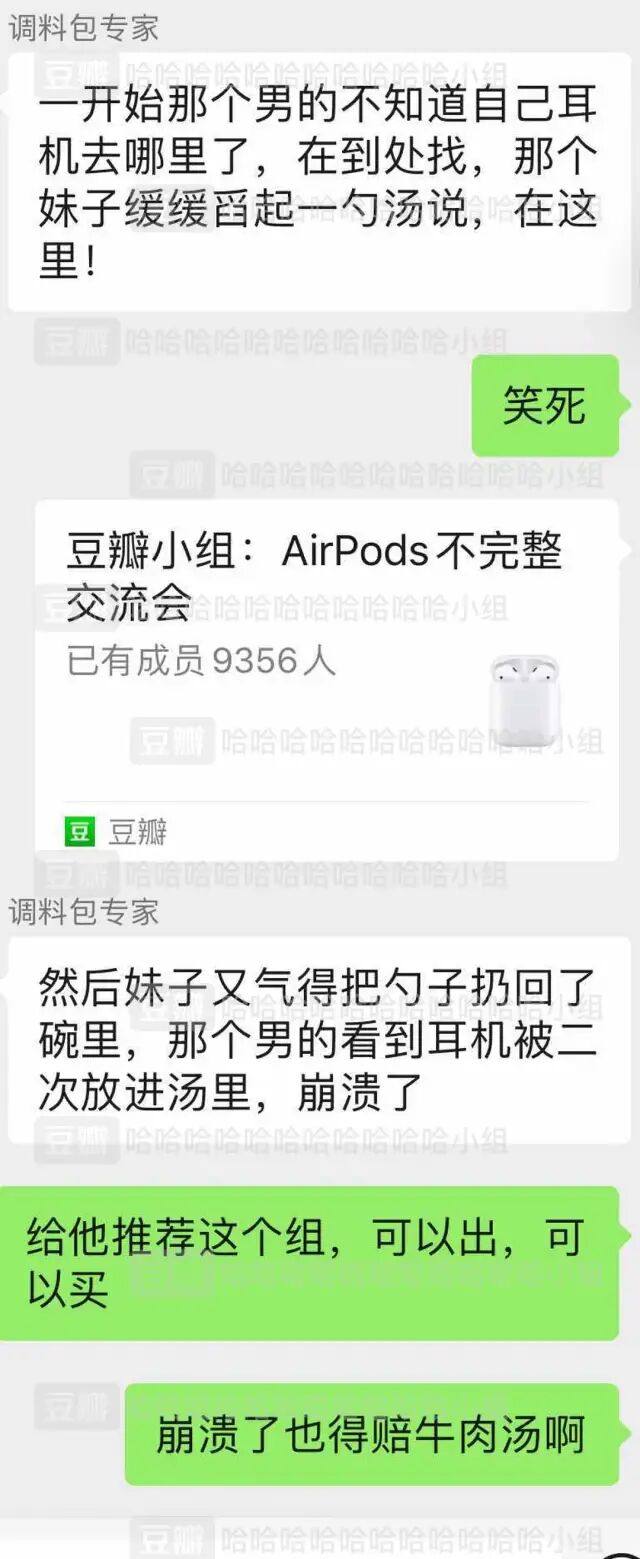The width and height of the screenshot is (640, 1559).
Task: Tap the AirPods case thumbnail image
Action: click(x=525, y=699)
